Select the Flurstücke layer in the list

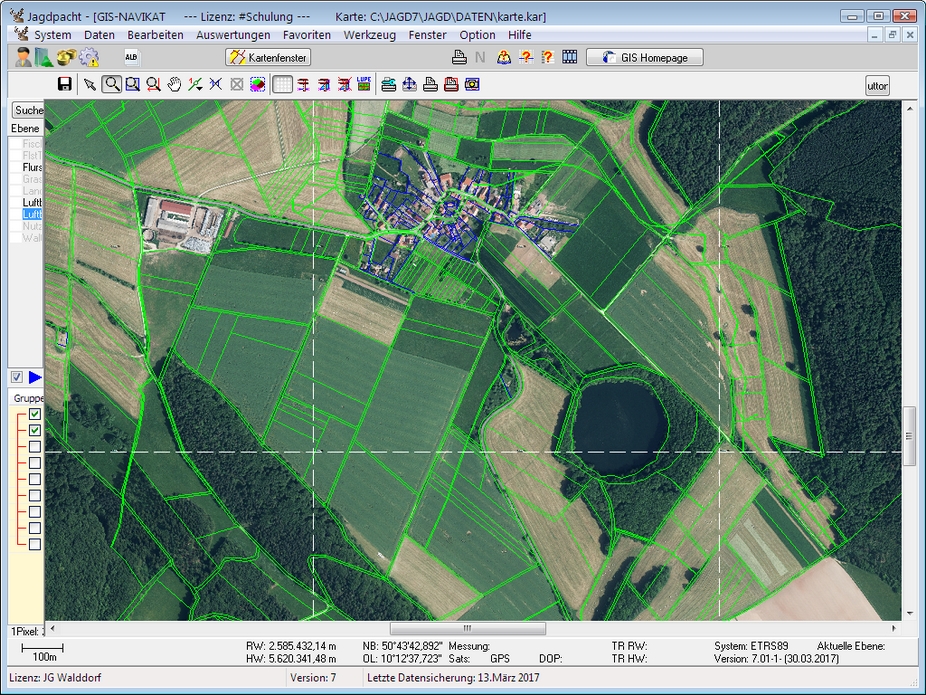point(32,168)
